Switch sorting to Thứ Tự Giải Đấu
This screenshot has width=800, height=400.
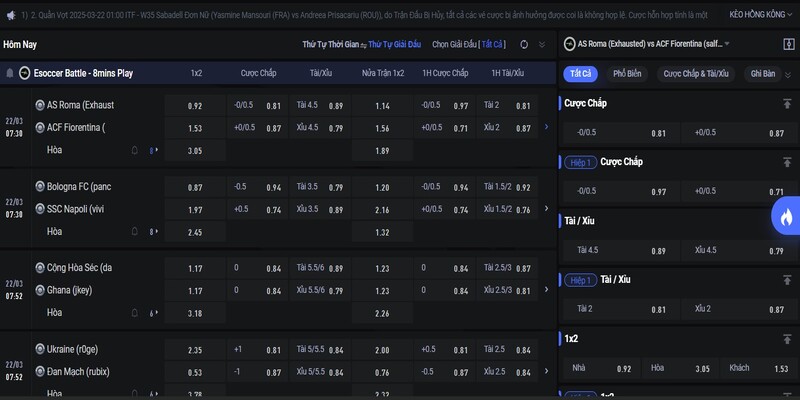[394, 45]
